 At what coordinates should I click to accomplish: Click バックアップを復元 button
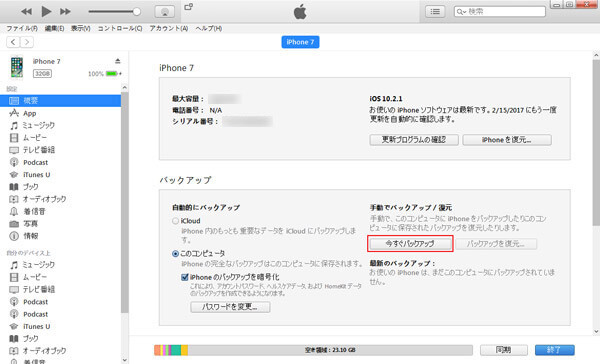click(x=496, y=244)
